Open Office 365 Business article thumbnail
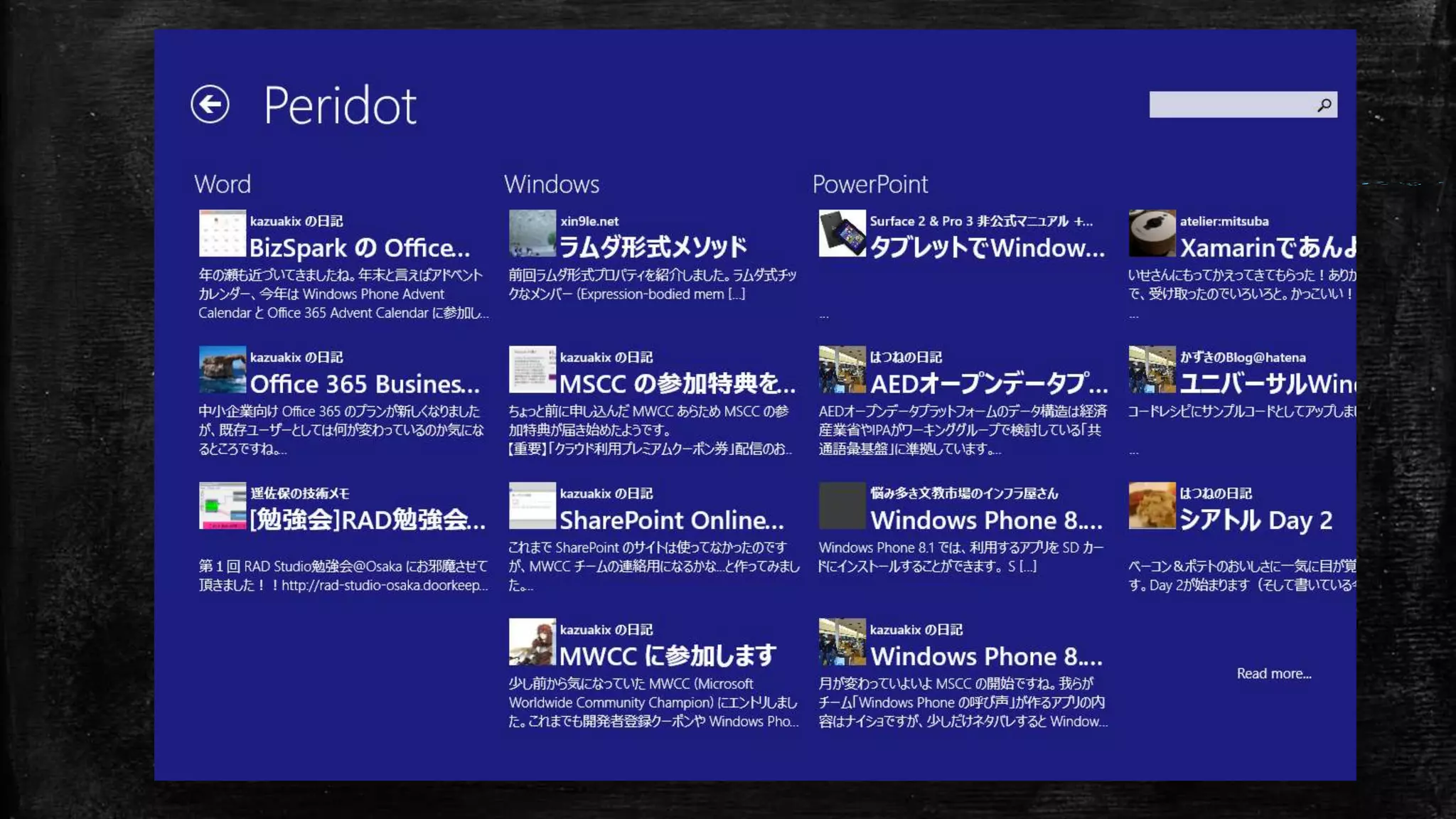This screenshot has width=1456, height=819. [223, 370]
